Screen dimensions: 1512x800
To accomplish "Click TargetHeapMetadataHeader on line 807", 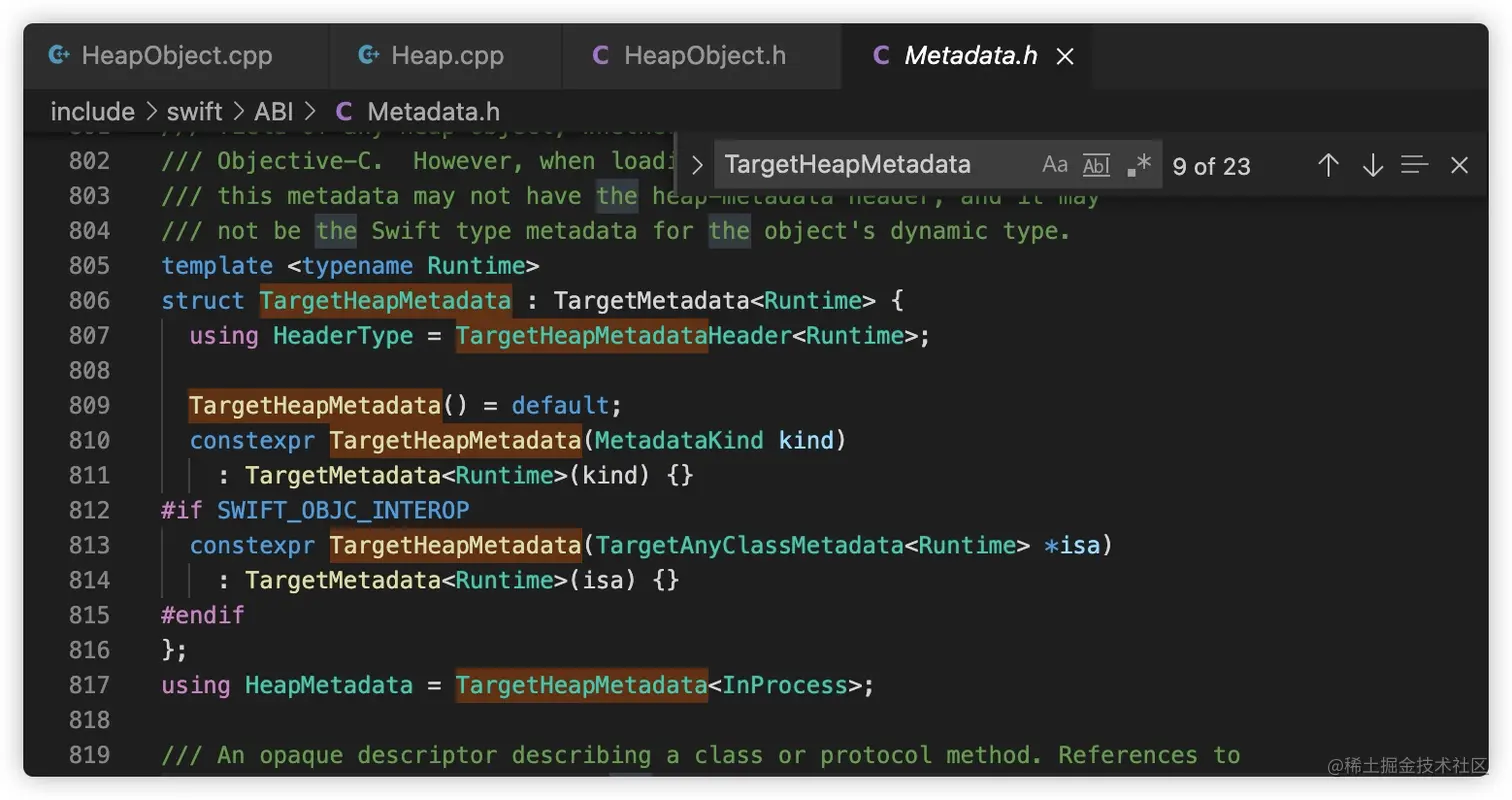I will pyautogui.click(x=623, y=336).
